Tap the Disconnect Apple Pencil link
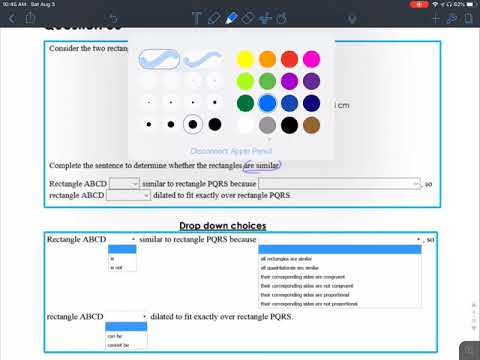 click(x=231, y=151)
